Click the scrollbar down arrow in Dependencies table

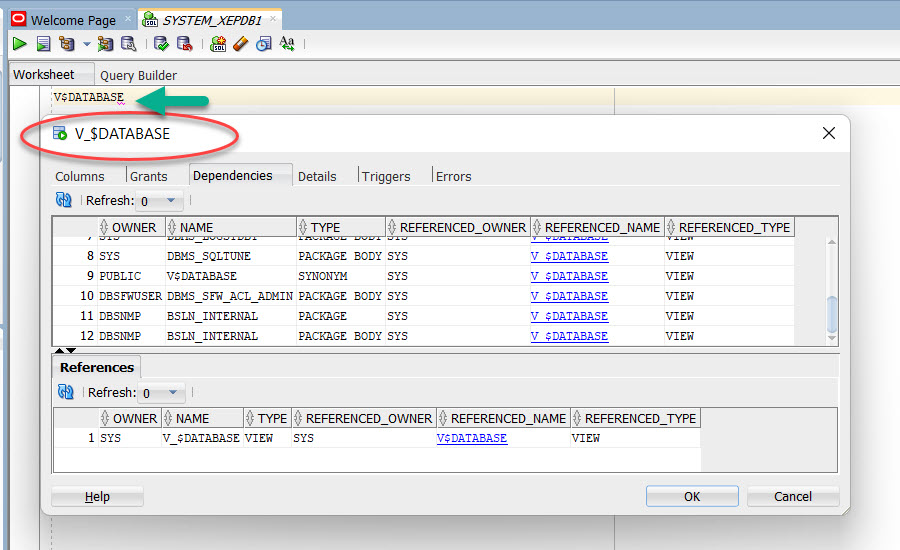click(x=832, y=338)
